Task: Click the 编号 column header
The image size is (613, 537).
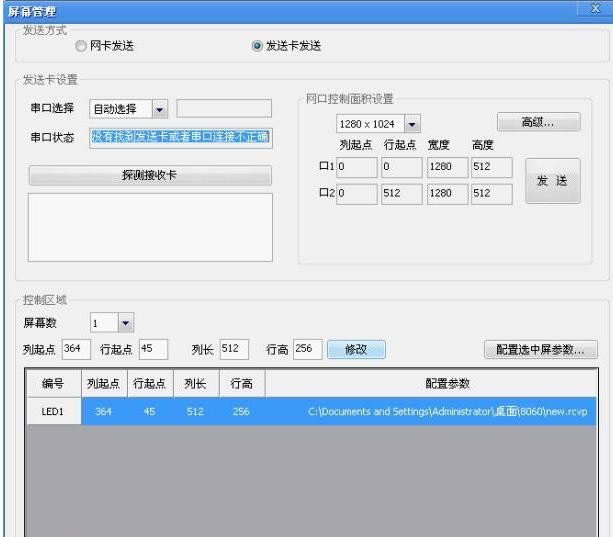Action: pyautogui.click(x=53, y=383)
